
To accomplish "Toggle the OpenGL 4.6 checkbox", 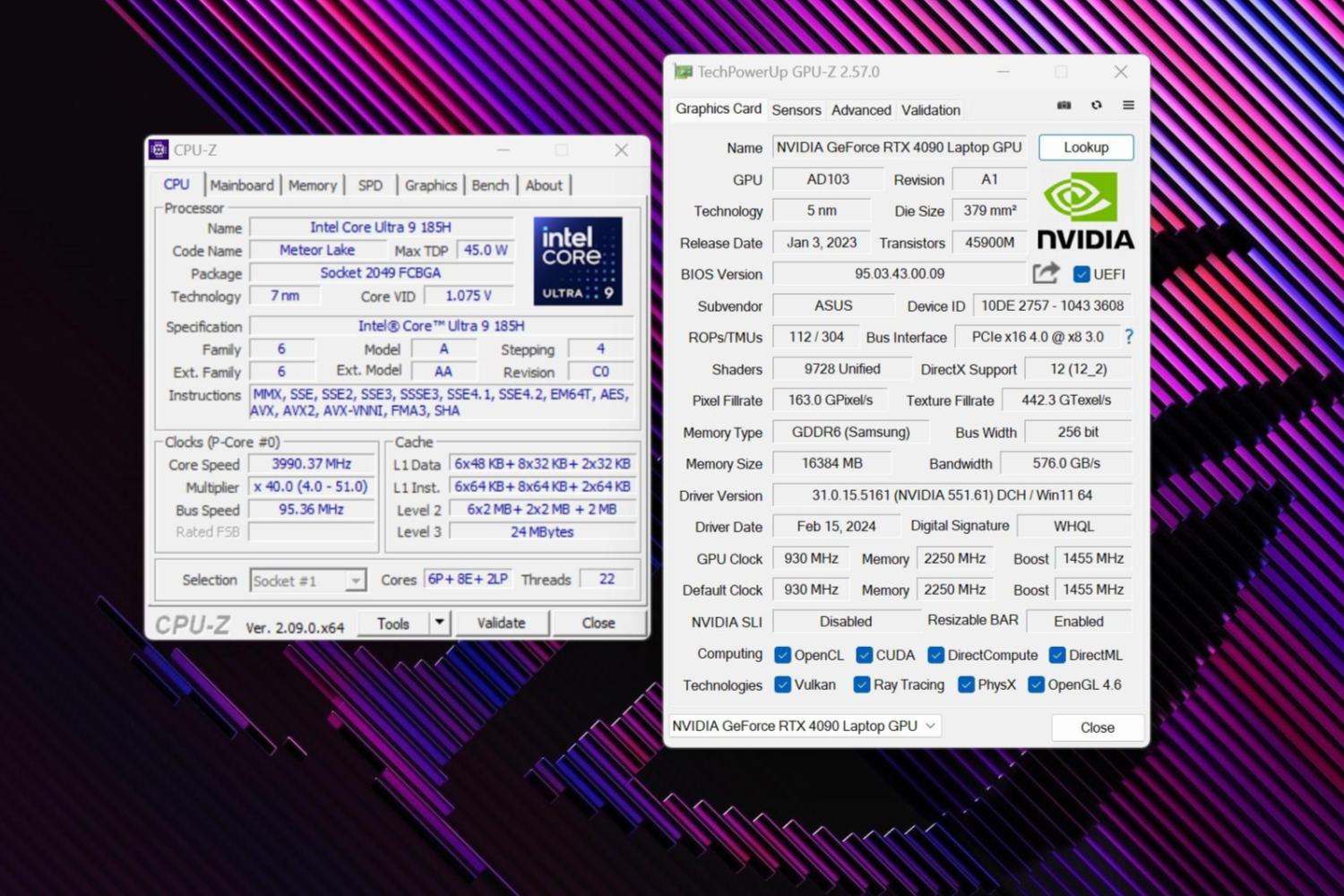I will coord(1036,685).
